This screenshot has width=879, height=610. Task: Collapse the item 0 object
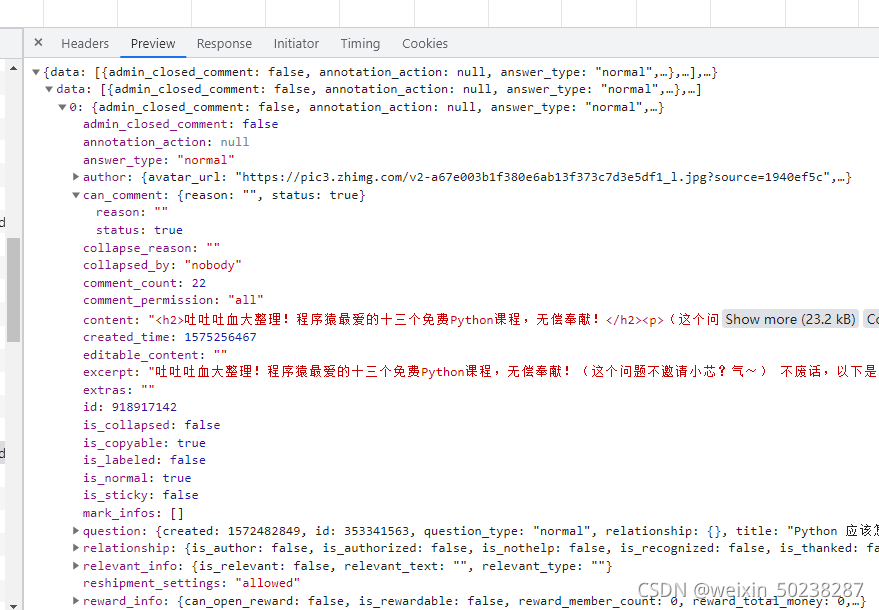[63, 107]
